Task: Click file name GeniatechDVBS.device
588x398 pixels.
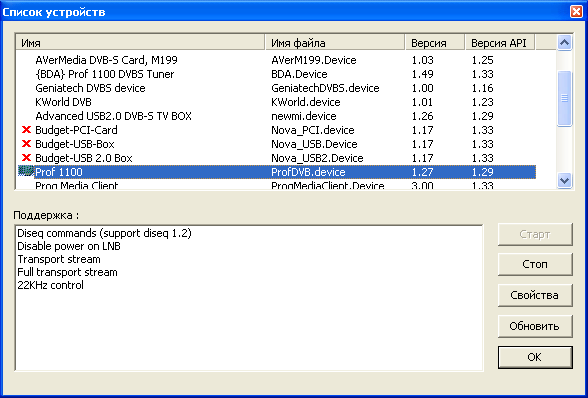Action: pos(325,88)
